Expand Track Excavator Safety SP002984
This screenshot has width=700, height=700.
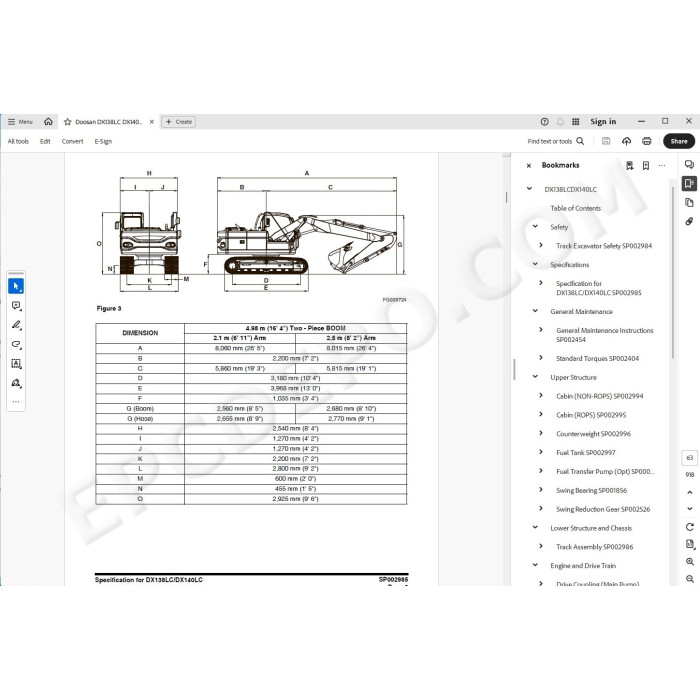click(541, 245)
